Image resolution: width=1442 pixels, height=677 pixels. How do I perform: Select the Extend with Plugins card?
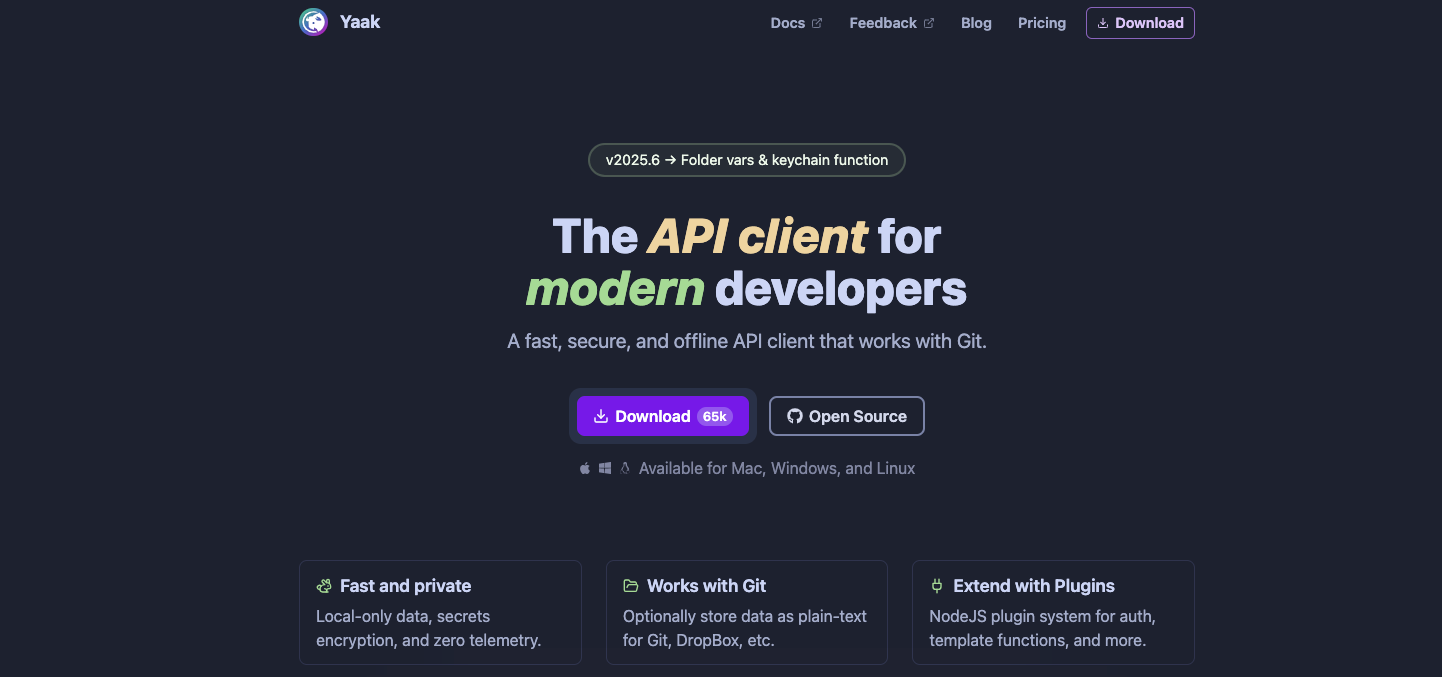[1053, 612]
